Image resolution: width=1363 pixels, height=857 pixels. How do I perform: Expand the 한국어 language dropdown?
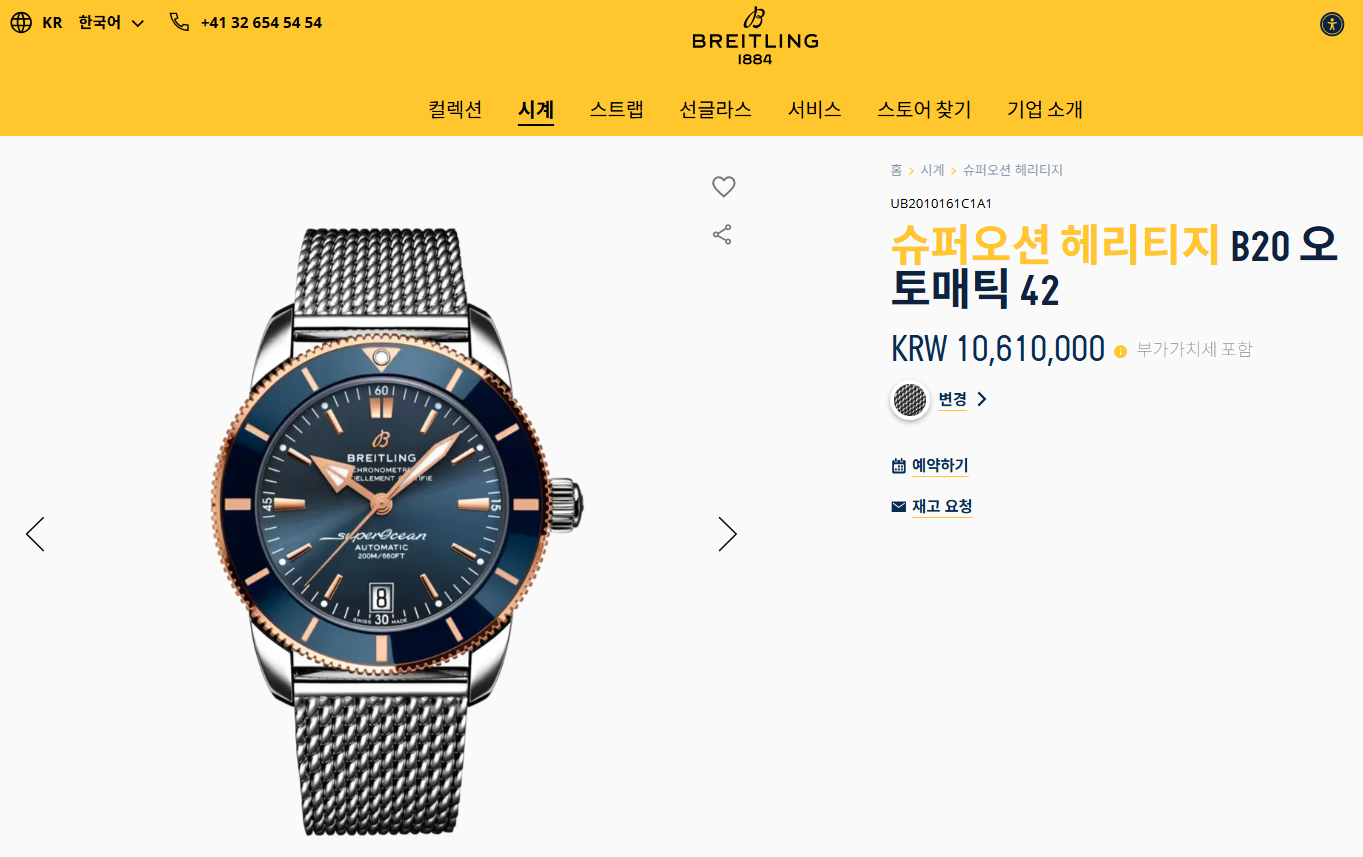111,22
